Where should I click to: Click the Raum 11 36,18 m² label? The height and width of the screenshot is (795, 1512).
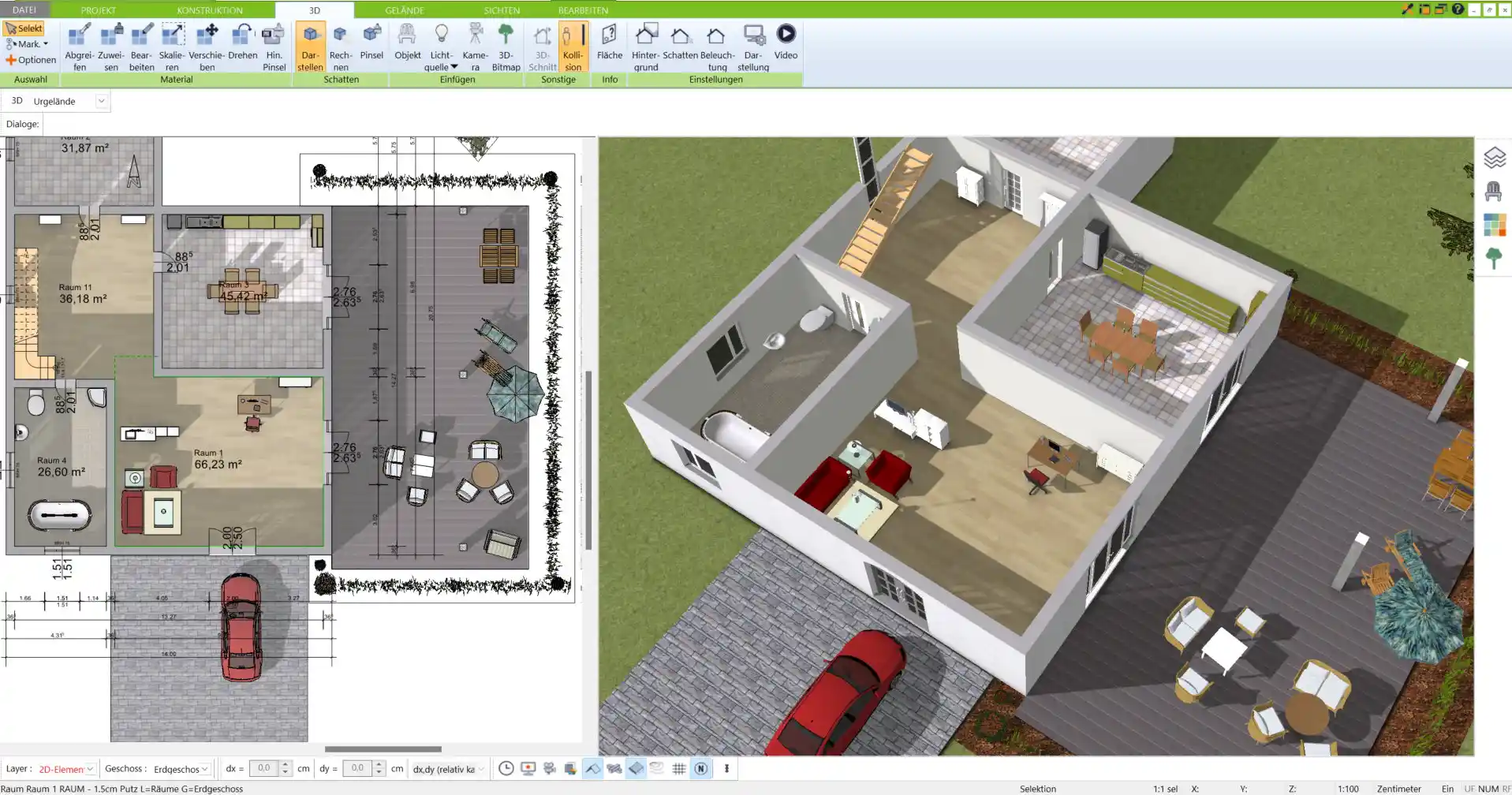click(82, 293)
